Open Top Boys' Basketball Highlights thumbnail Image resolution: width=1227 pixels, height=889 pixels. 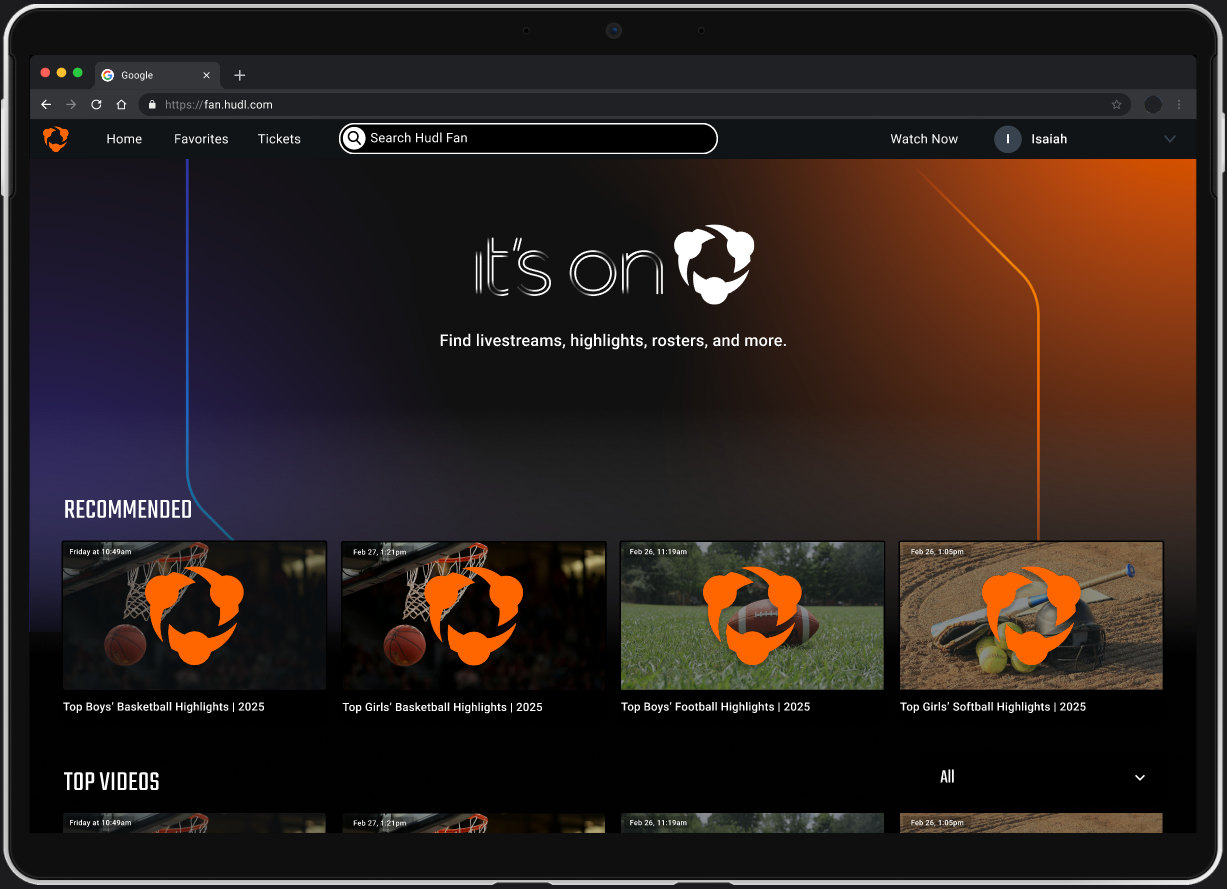click(x=194, y=616)
